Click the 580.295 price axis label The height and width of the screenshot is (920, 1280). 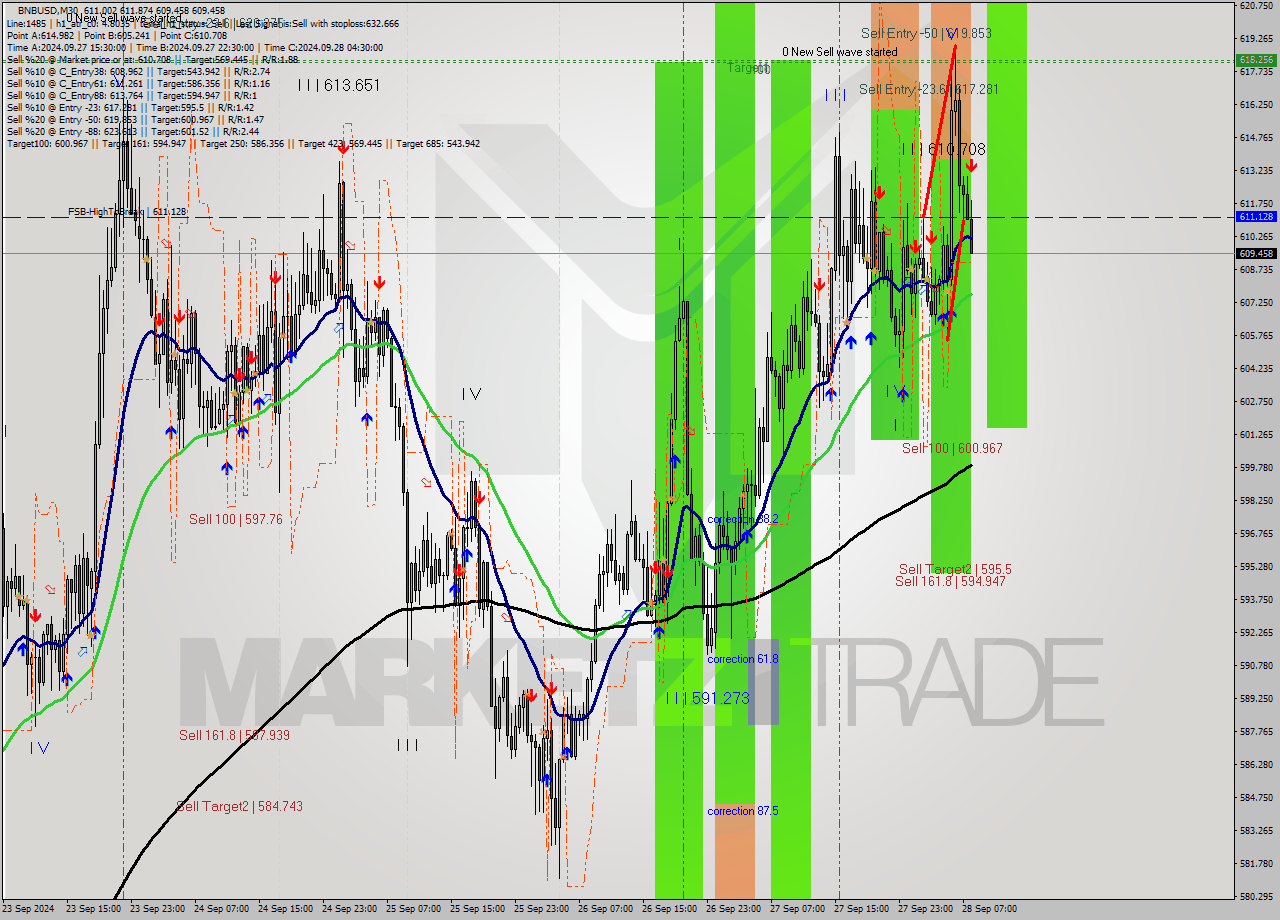pyautogui.click(x=1256, y=896)
